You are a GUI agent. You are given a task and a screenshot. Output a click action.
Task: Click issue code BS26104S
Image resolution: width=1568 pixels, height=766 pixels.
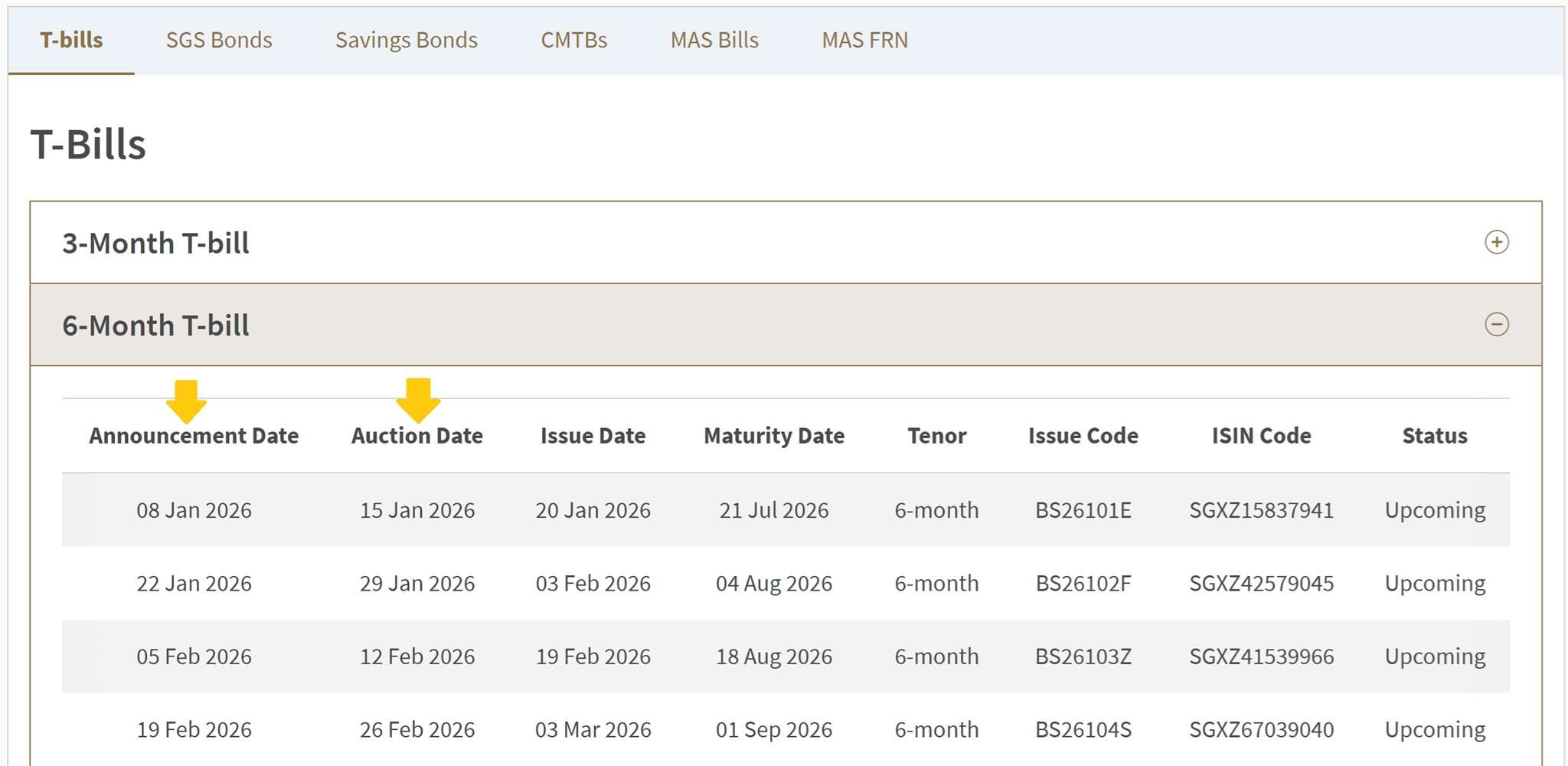(1083, 730)
